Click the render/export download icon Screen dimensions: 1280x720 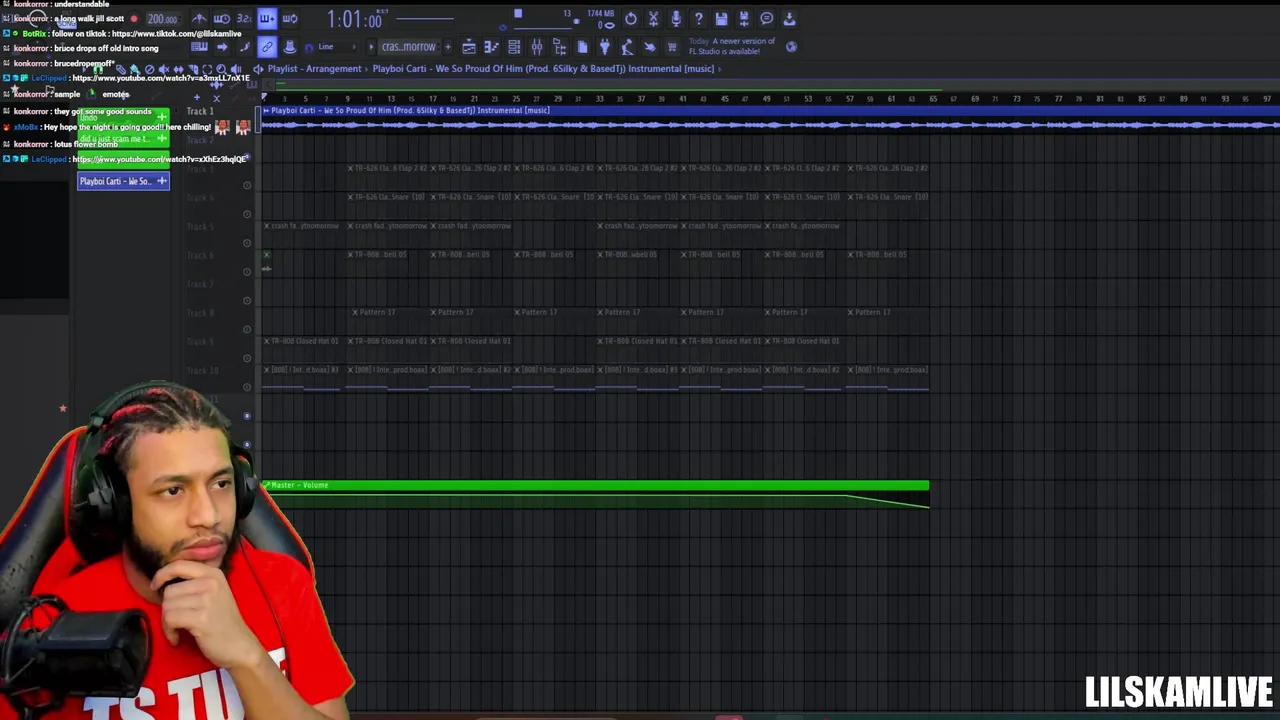[789, 19]
